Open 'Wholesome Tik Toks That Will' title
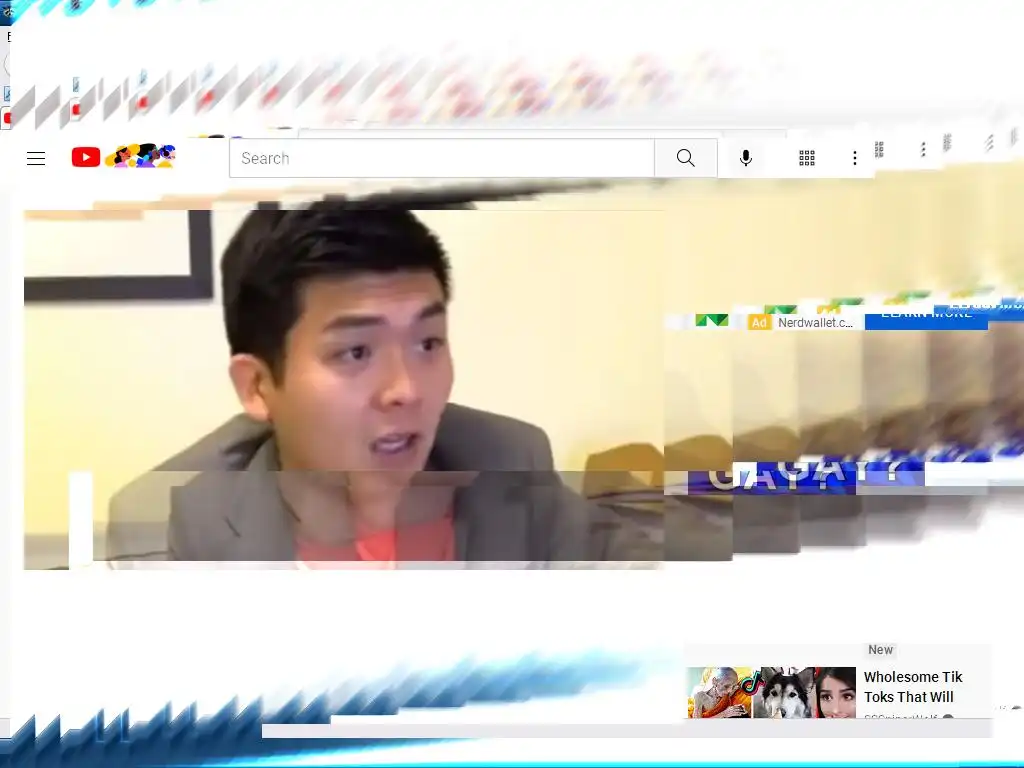Image resolution: width=1024 pixels, height=768 pixels. tap(913, 687)
